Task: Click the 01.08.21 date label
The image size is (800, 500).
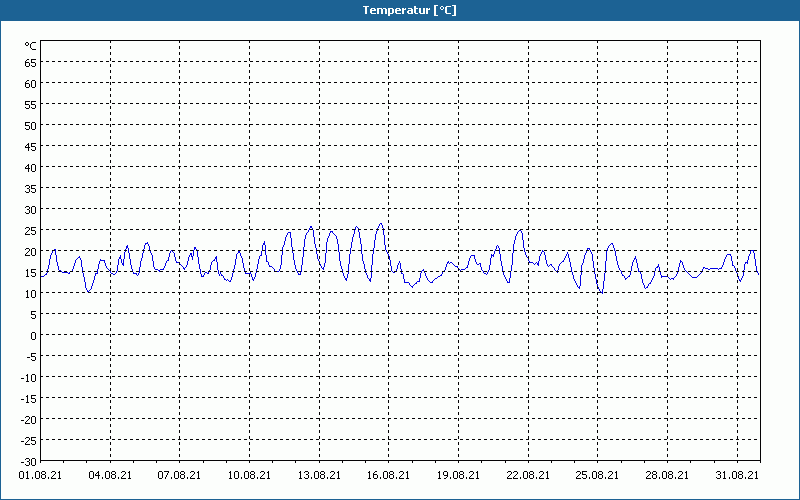Action: (x=40, y=475)
